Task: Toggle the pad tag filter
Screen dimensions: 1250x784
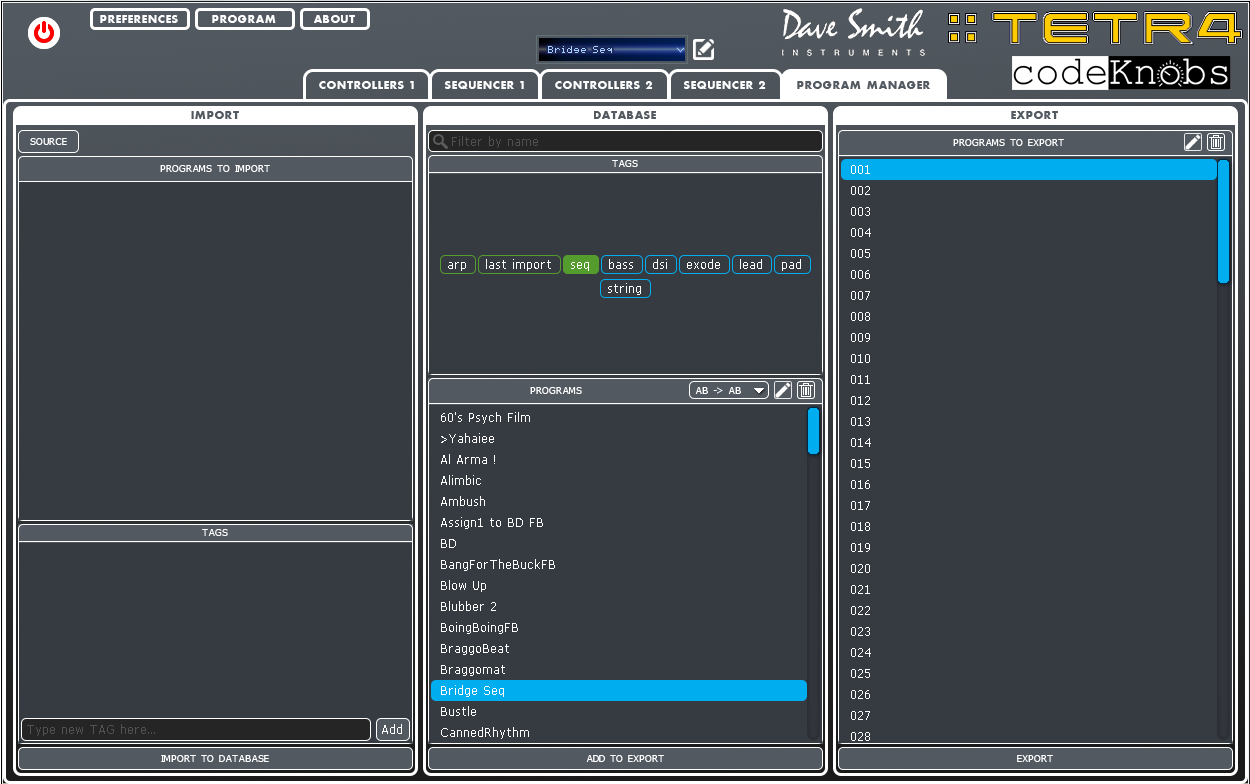Action: [792, 265]
